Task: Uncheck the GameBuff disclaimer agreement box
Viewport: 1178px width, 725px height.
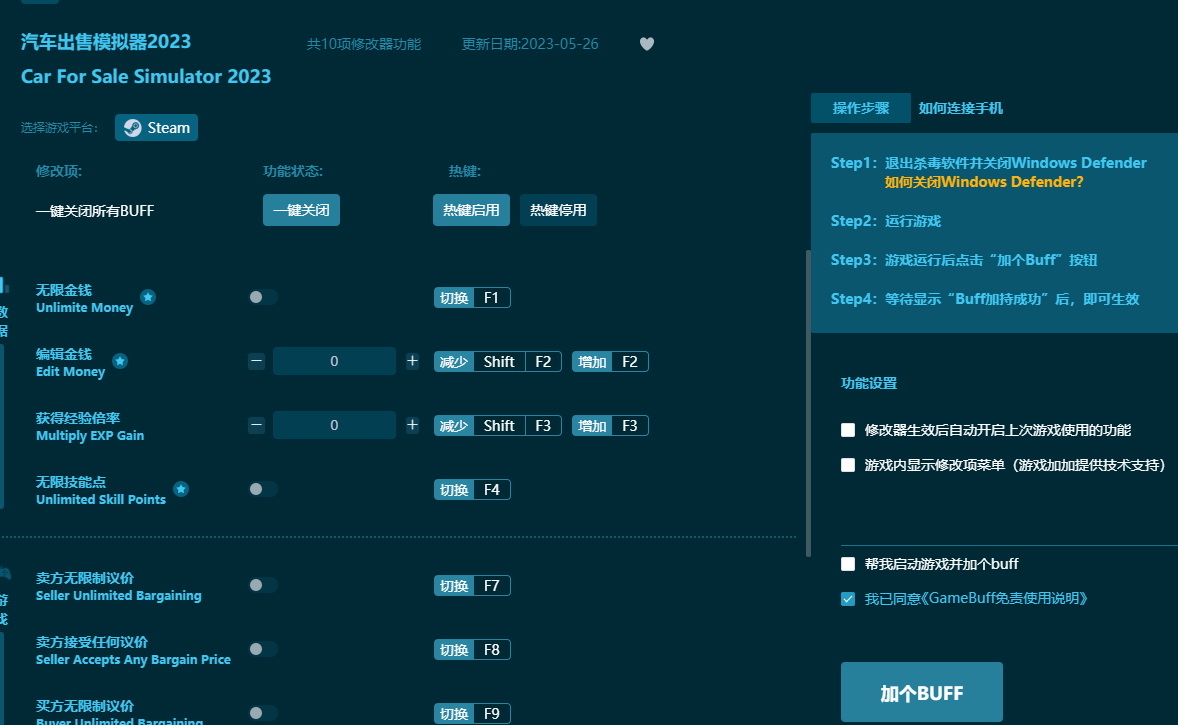Action: click(848, 599)
